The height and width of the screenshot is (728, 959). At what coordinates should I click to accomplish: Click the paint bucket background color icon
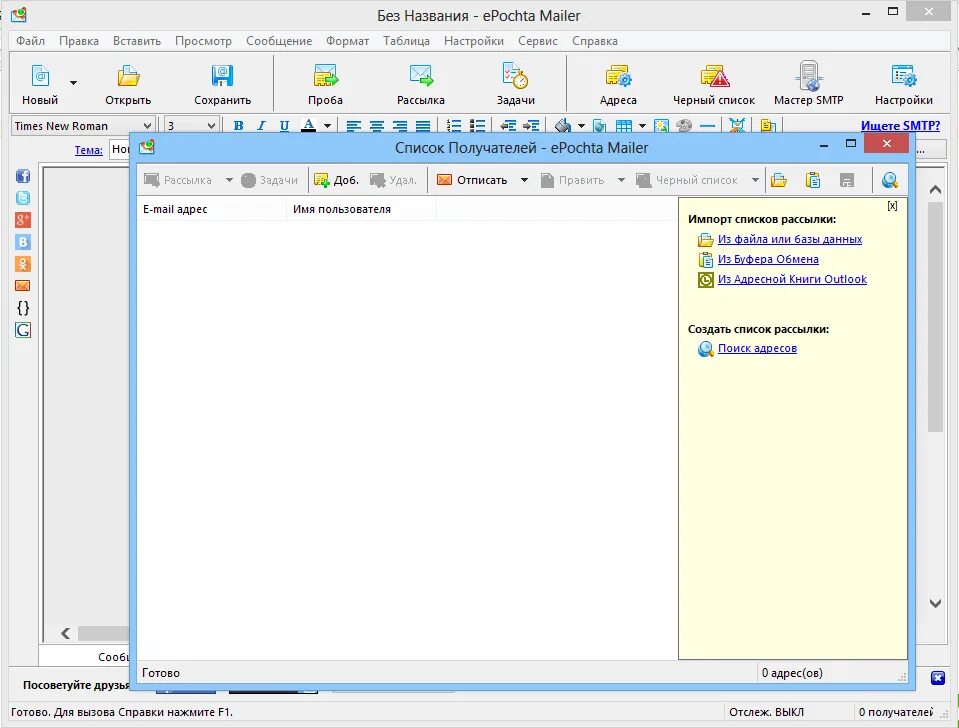coord(563,125)
